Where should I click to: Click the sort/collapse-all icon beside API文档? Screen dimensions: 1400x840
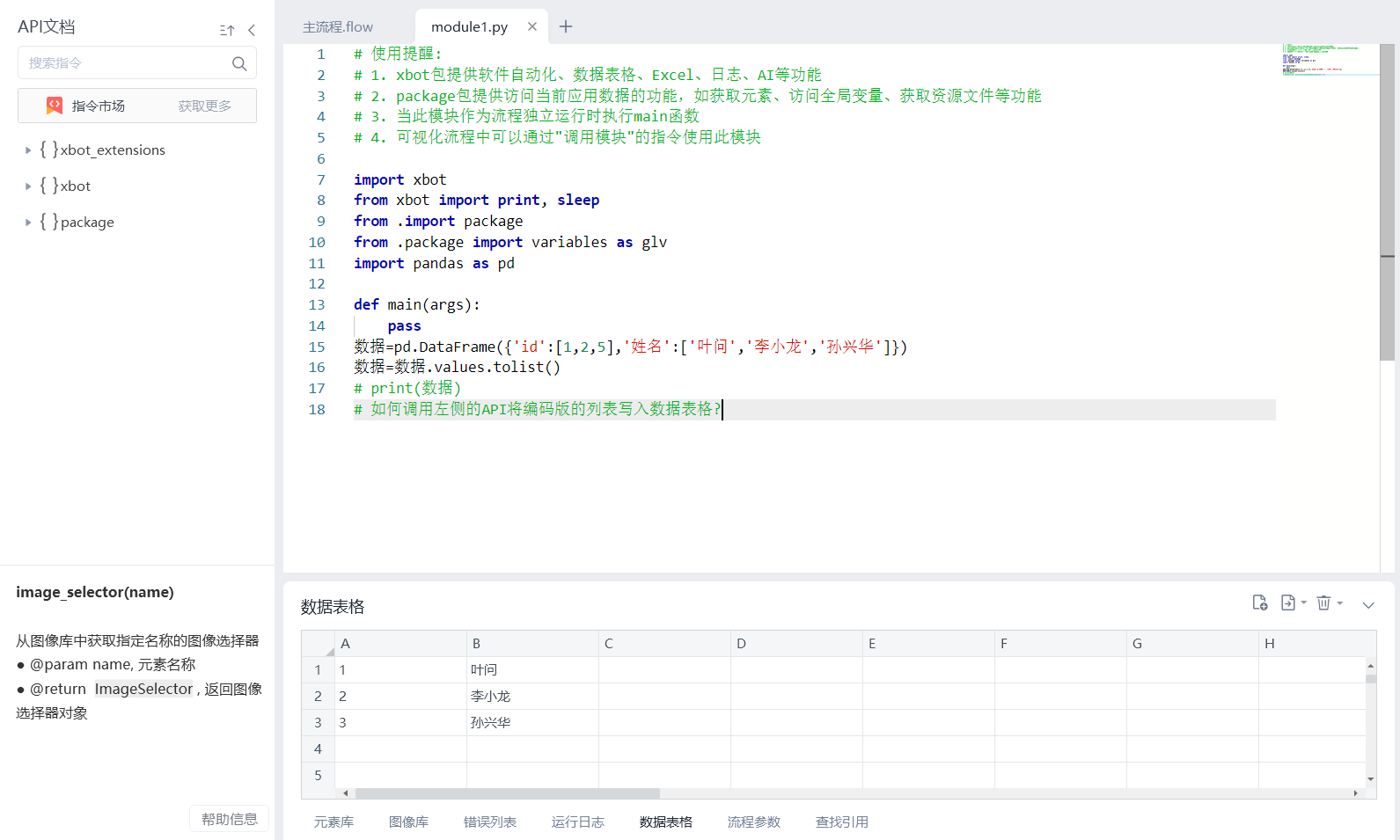(227, 30)
